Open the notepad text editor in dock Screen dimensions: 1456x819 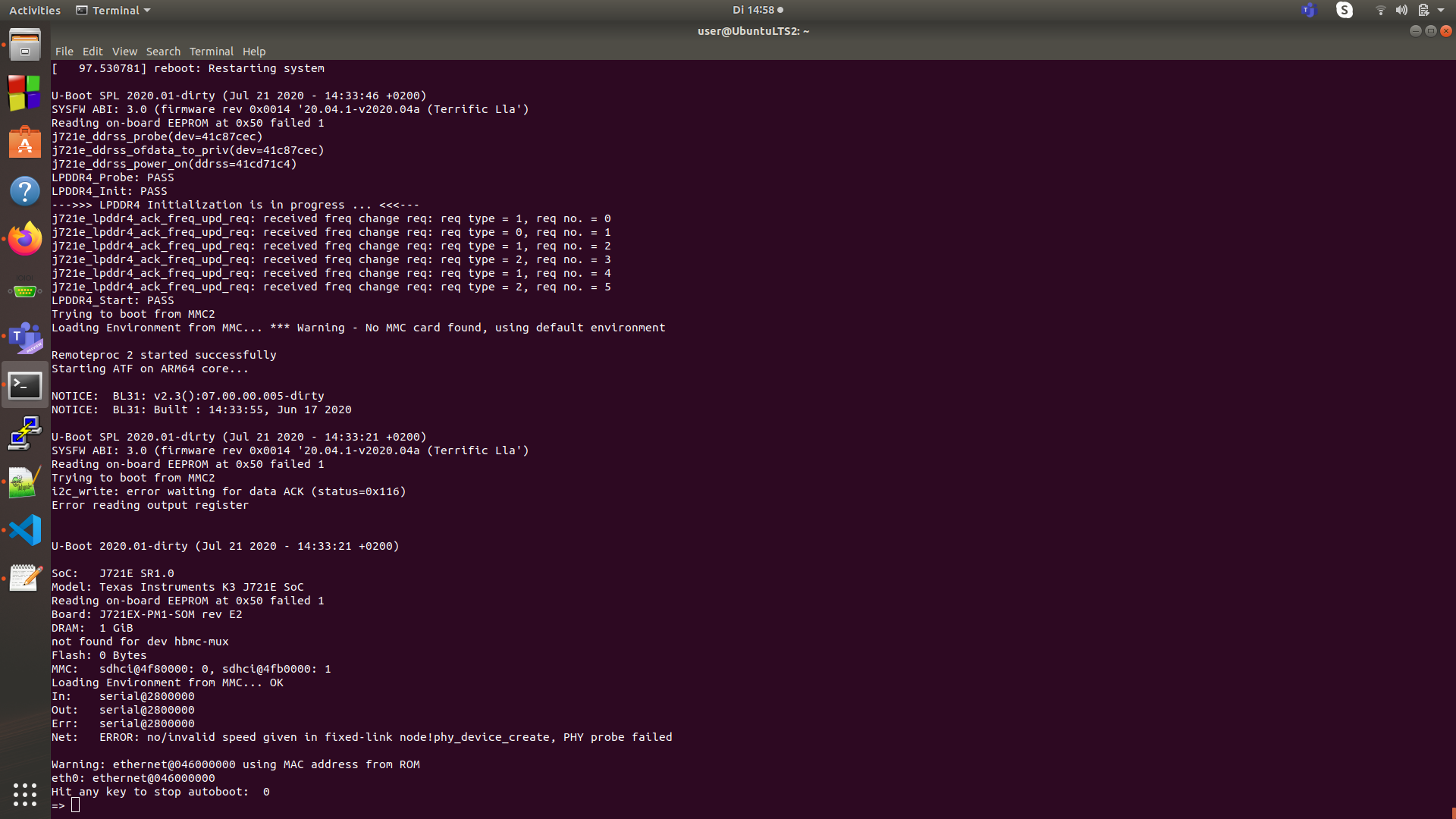[25, 579]
